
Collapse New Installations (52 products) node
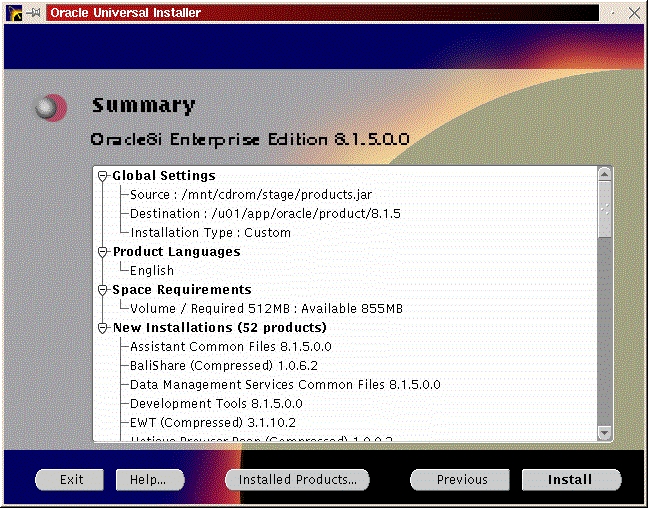click(103, 328)
